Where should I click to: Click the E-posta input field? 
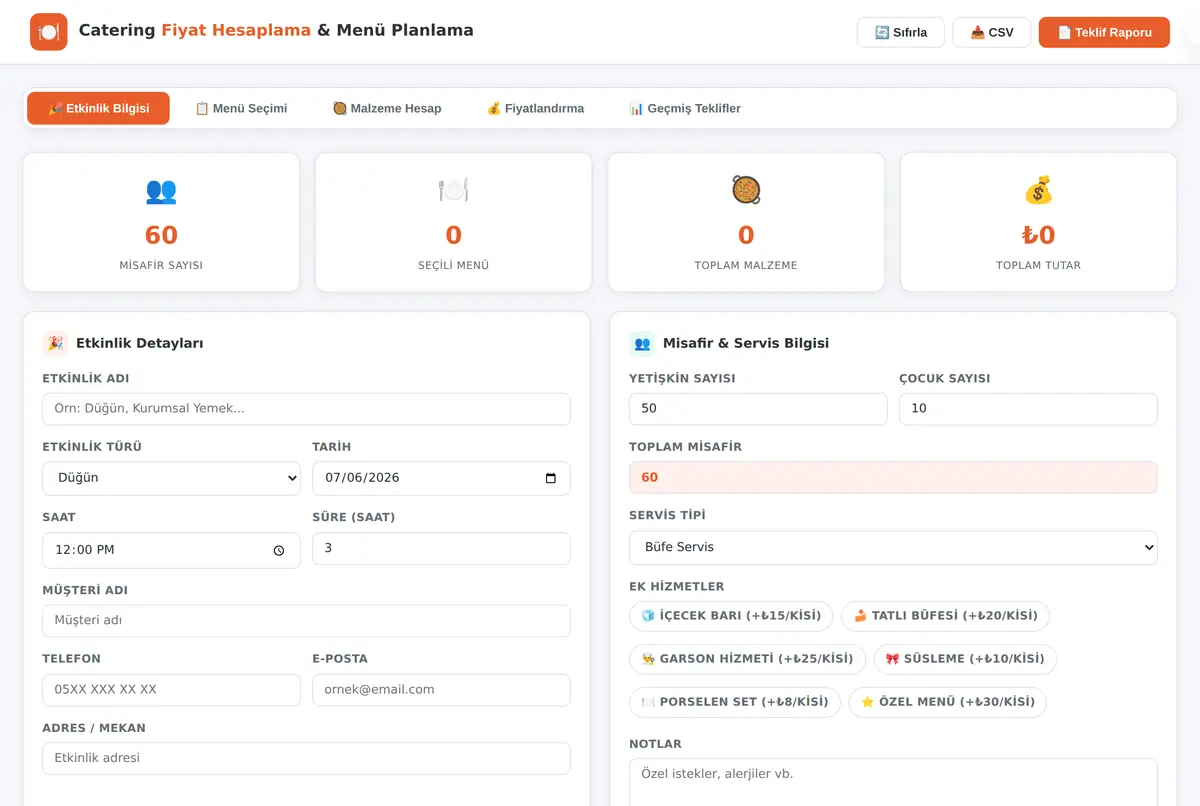coord(441,690)
